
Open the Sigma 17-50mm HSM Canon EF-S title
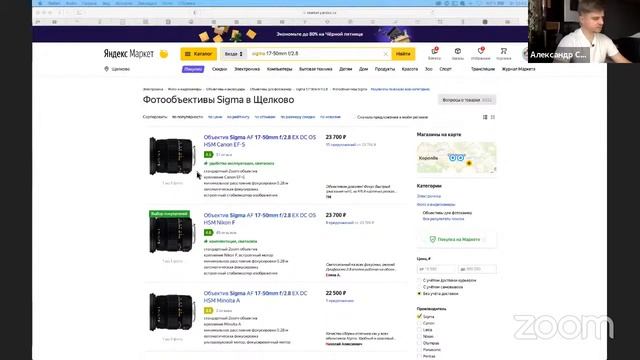click(260, 141)
